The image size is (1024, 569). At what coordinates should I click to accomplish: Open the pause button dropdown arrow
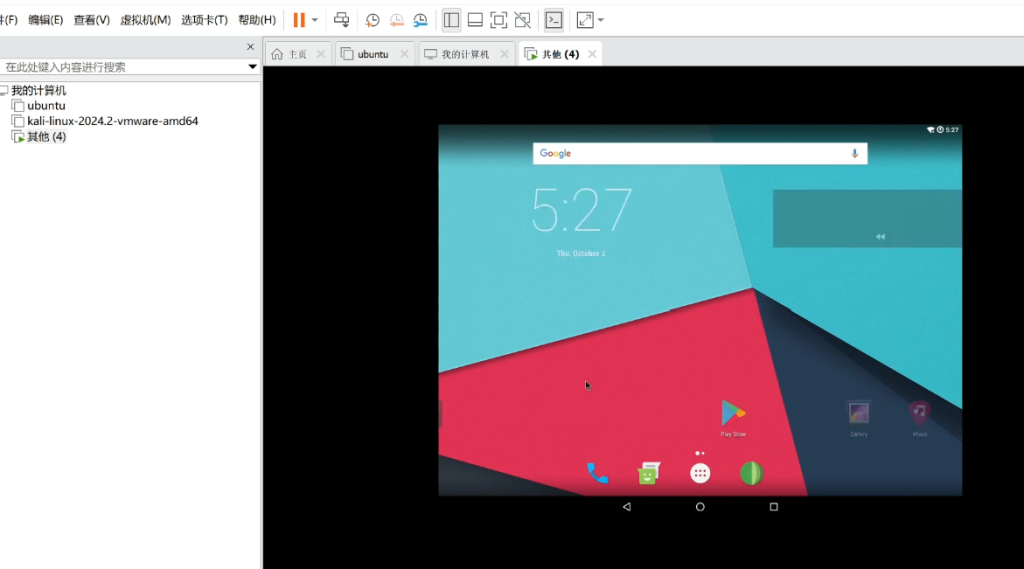[315, 20]
